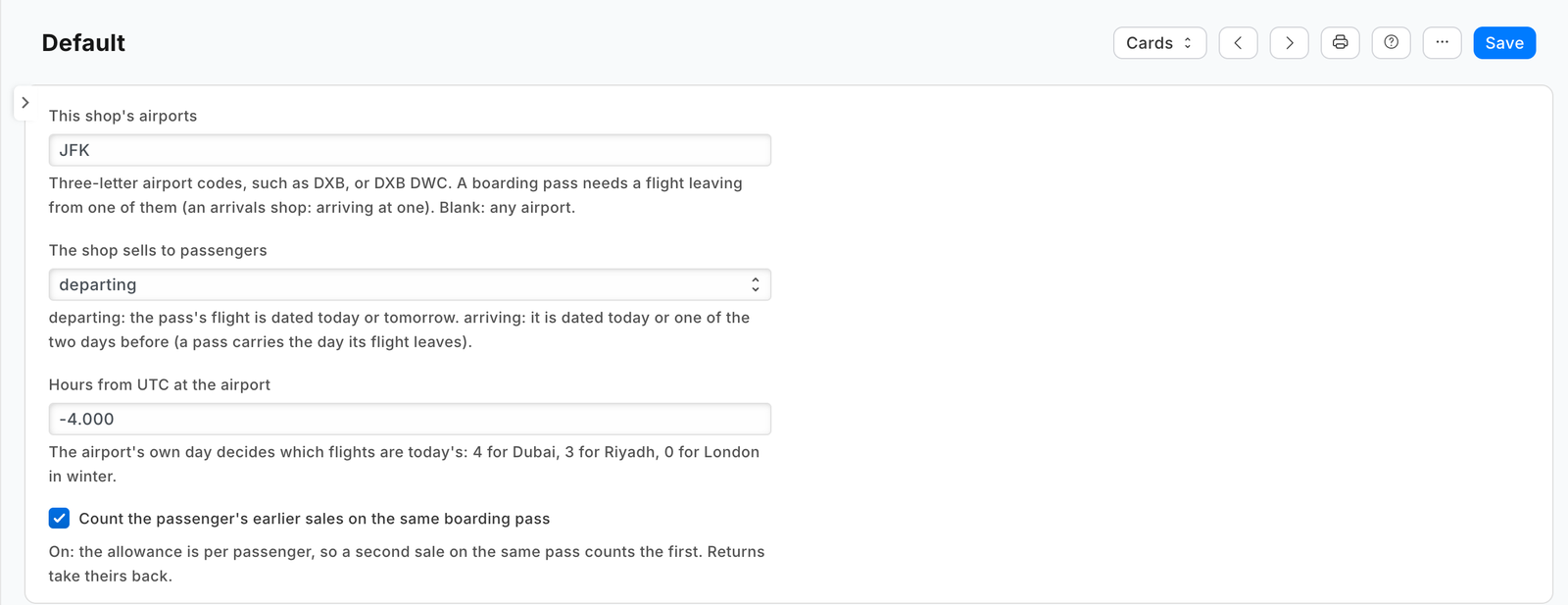Image resolution: width=1568 pixels, height=605 pixels.
Task: Open help via question mark icon
Action: point(1391,43)
